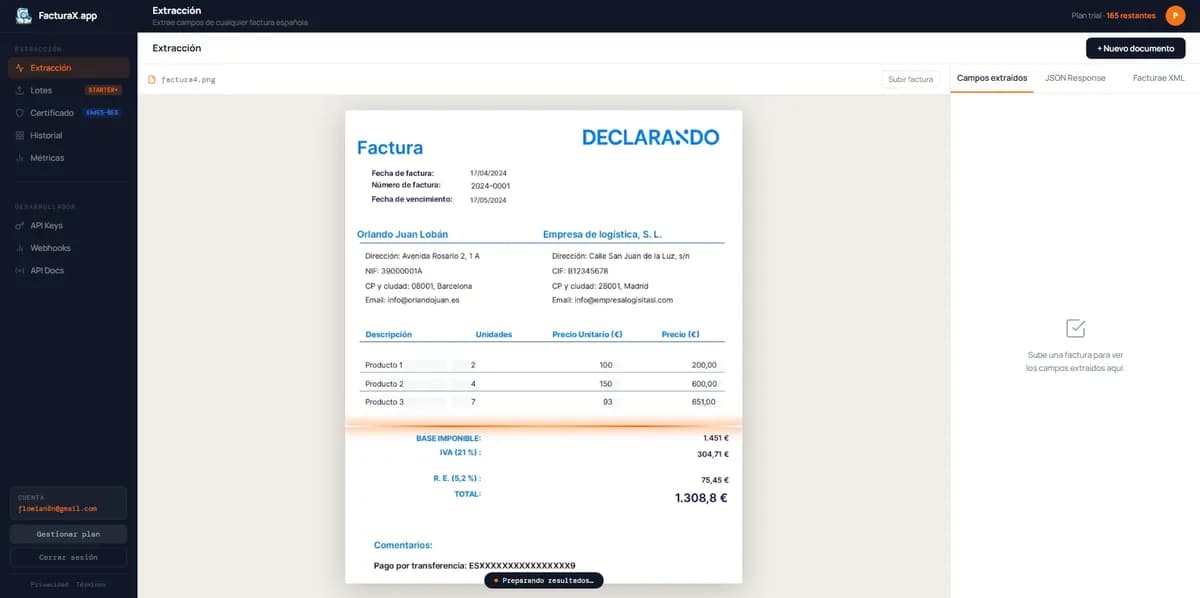Screen dimensions: 1200x598
Task: Click NIF: 39000001A on the invoice
Action: point(394,271)
